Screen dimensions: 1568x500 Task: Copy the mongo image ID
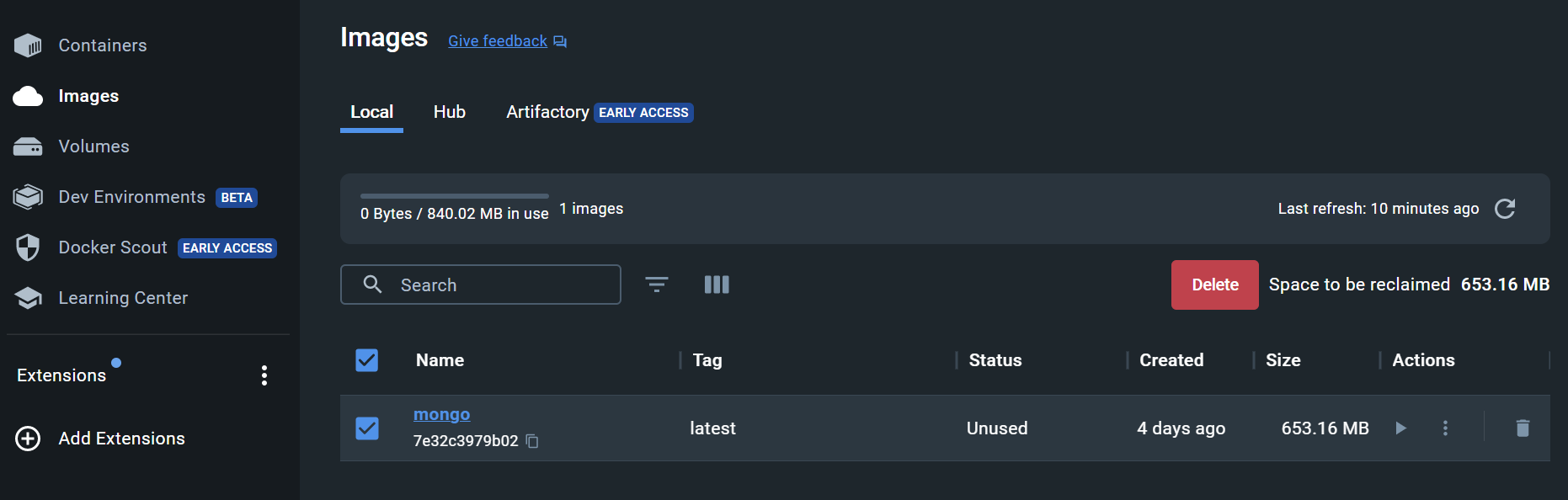point(532,441)
